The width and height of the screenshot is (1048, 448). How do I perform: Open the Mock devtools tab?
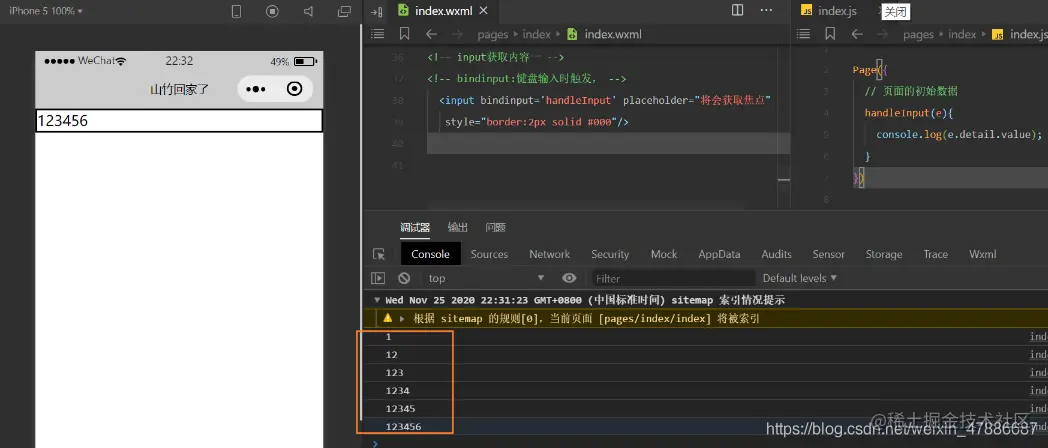(x=664, y=254)
